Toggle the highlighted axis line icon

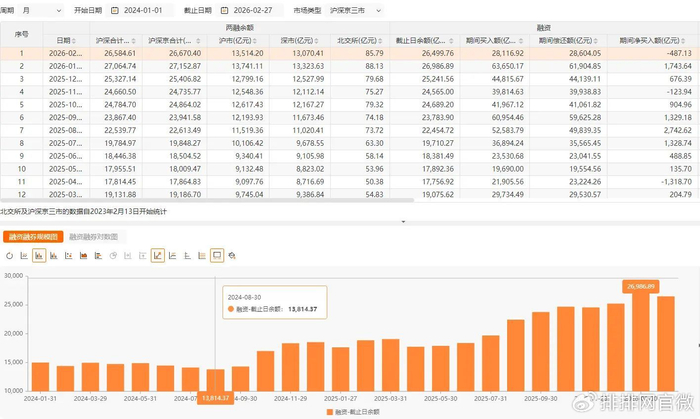(157, 255)
